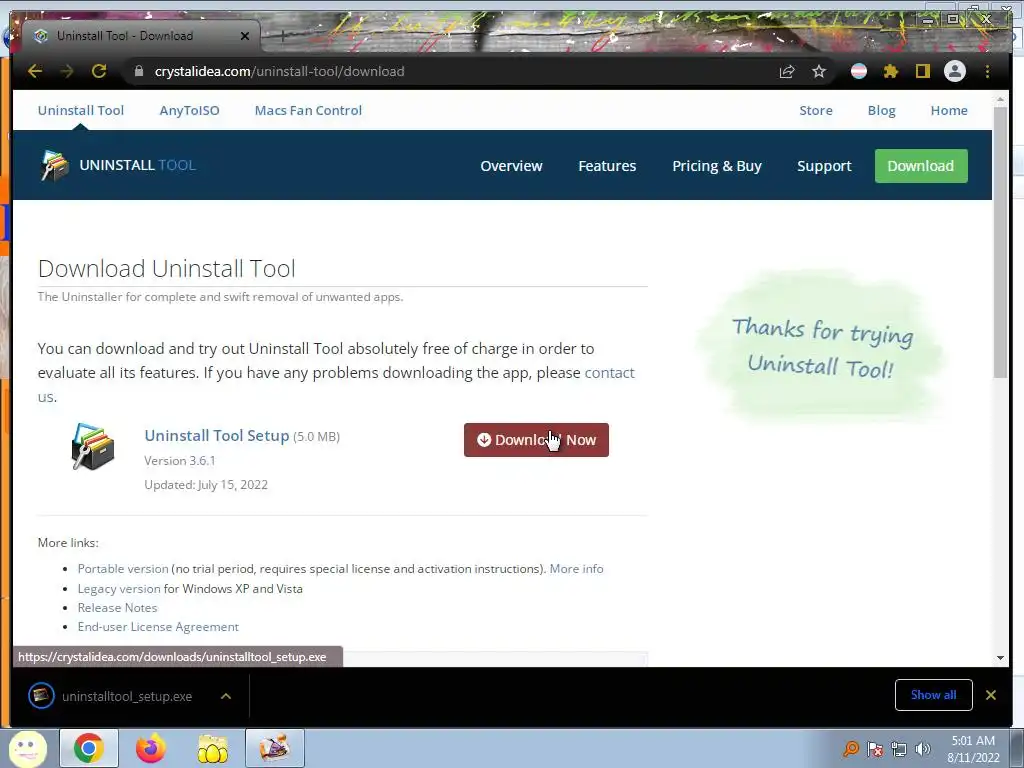Select the Uninstall Tool top product tab
Screen dimensions: 1024x768
(81, 110)
